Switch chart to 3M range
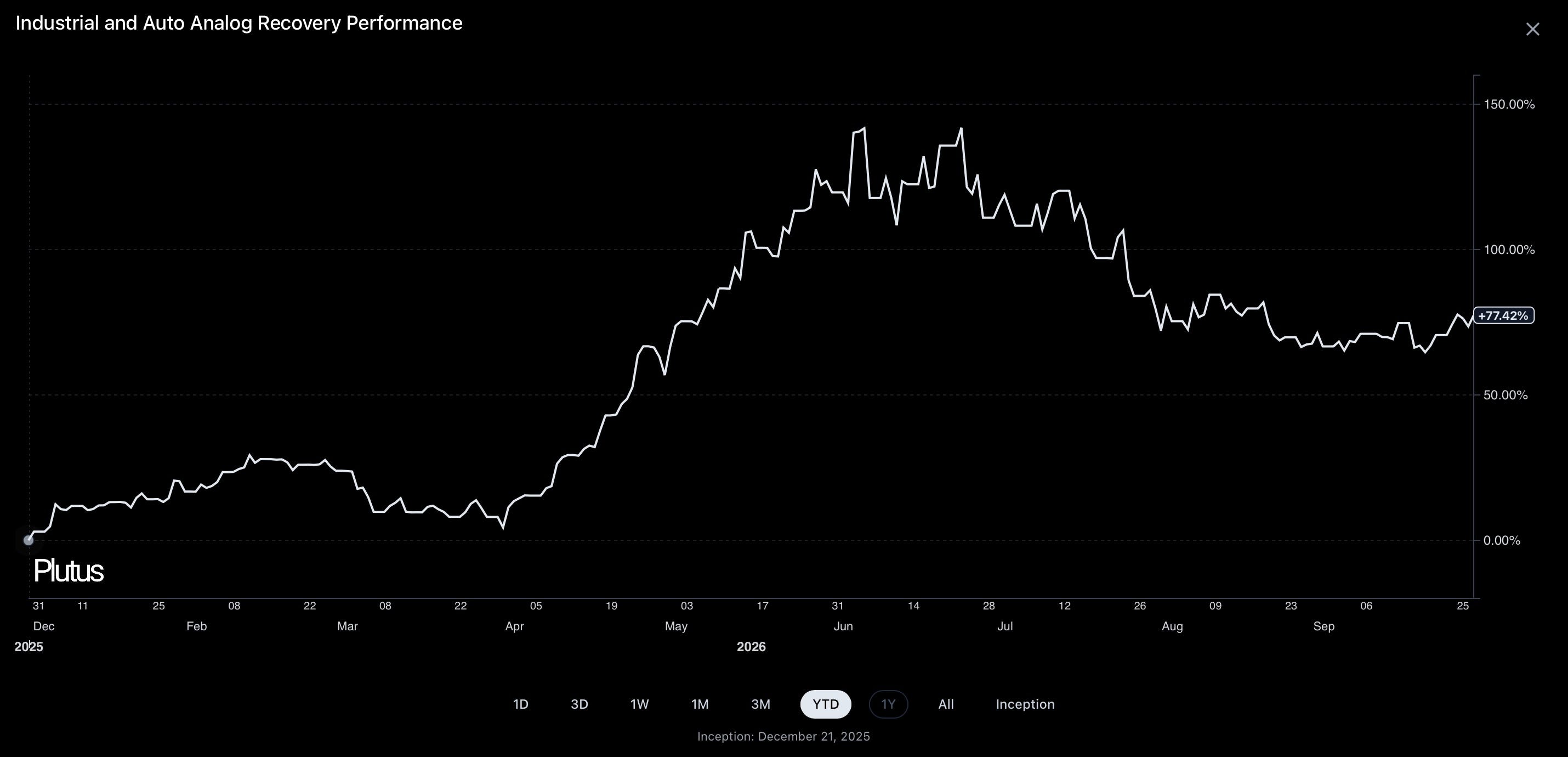Image resolution: width=1568 pixels, height=757 pixels. [761, 704]
